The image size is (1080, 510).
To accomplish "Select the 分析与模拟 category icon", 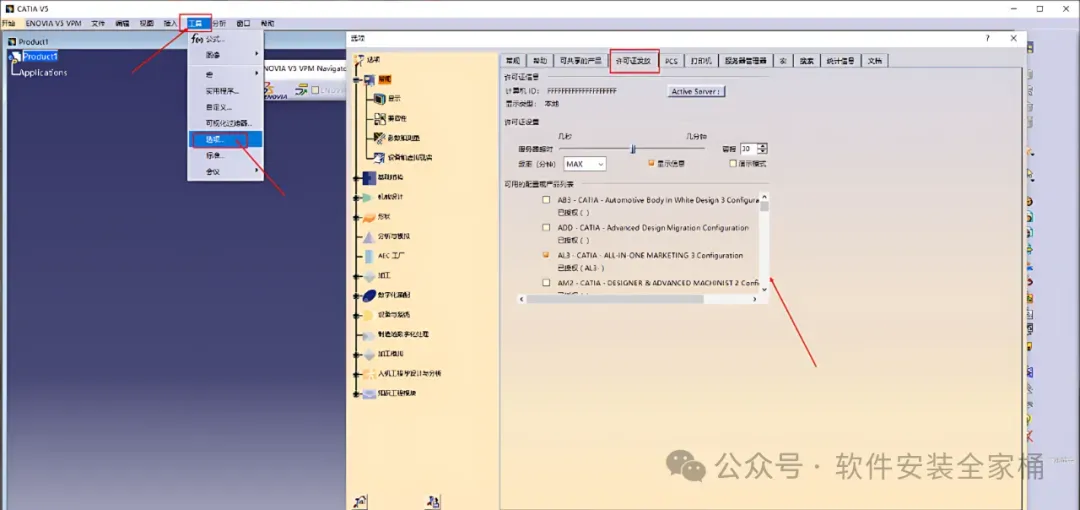I will 368,236.
